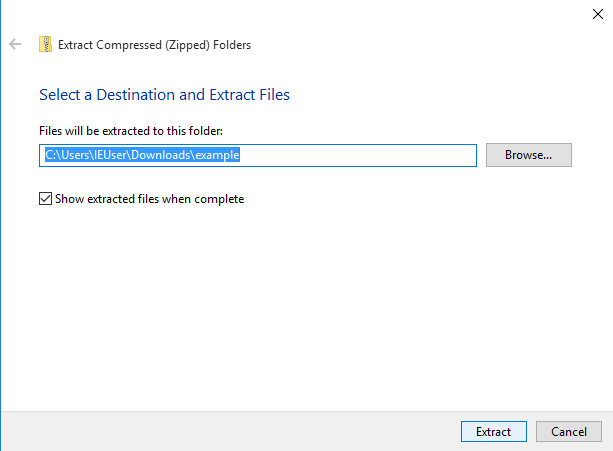Click the back arrow in the wizard header
613x451 pixels.
(15, 44)
